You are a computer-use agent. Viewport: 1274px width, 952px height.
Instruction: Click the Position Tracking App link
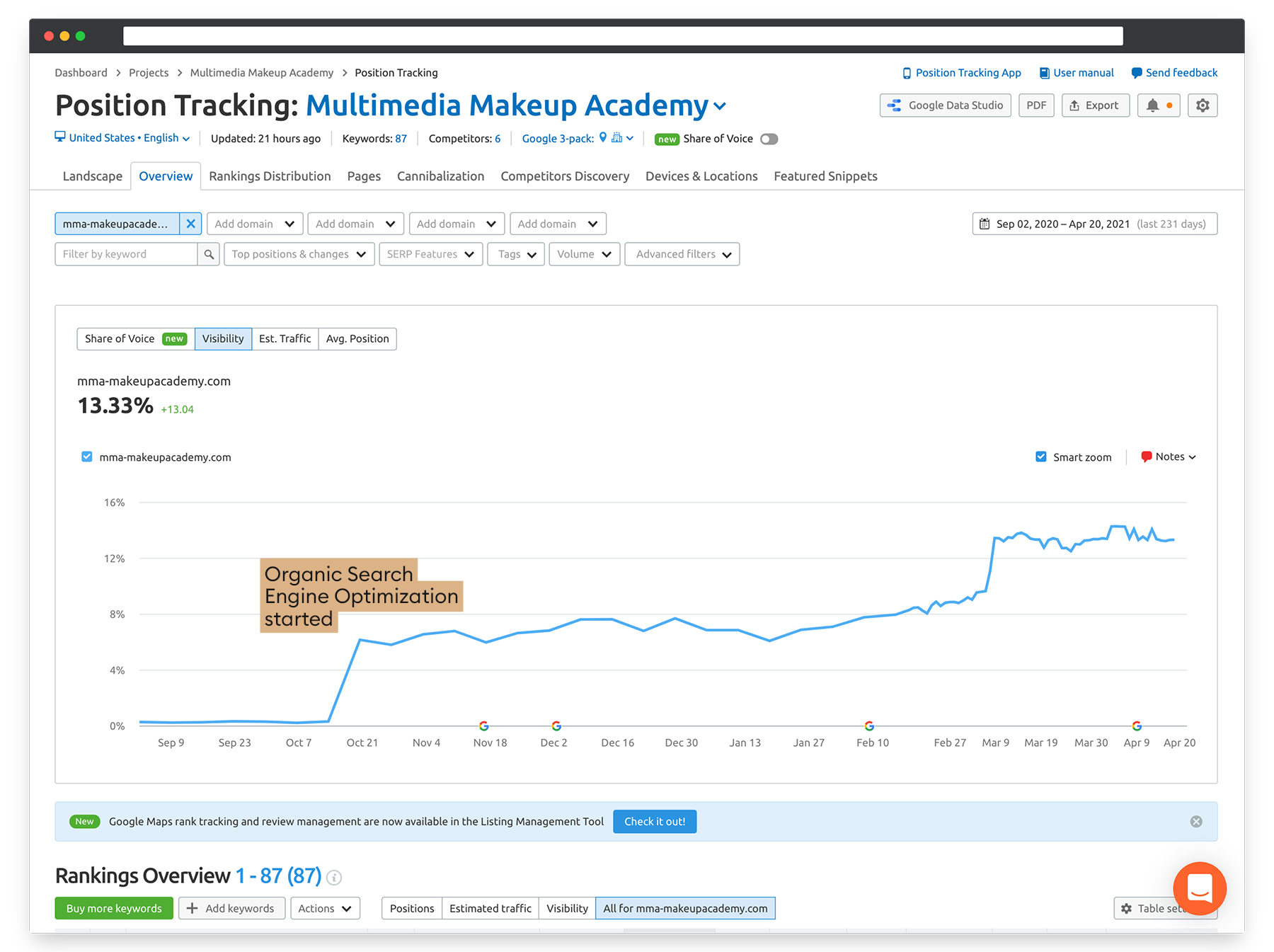click(x=961, y=73)
